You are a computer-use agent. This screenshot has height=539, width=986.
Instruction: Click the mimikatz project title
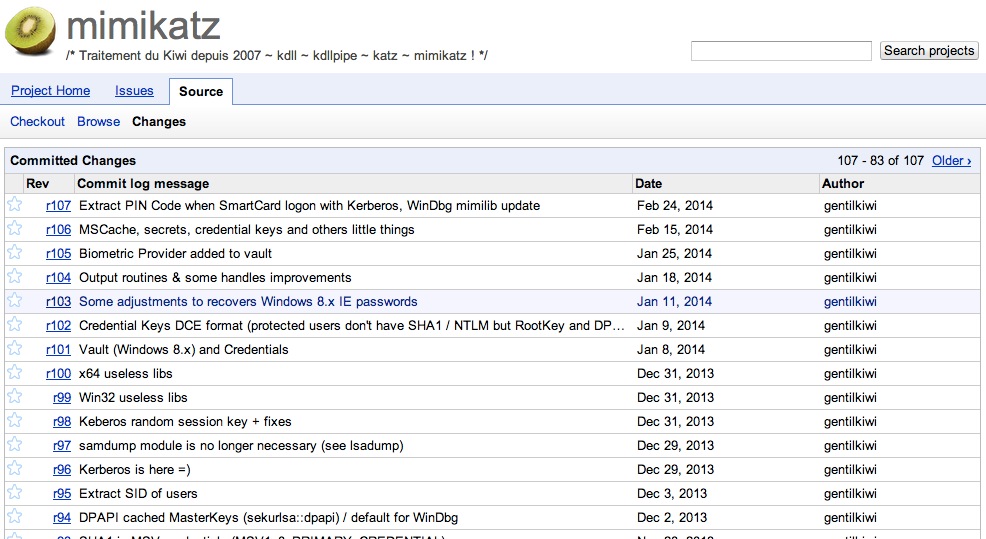click(x=143, y=26)
